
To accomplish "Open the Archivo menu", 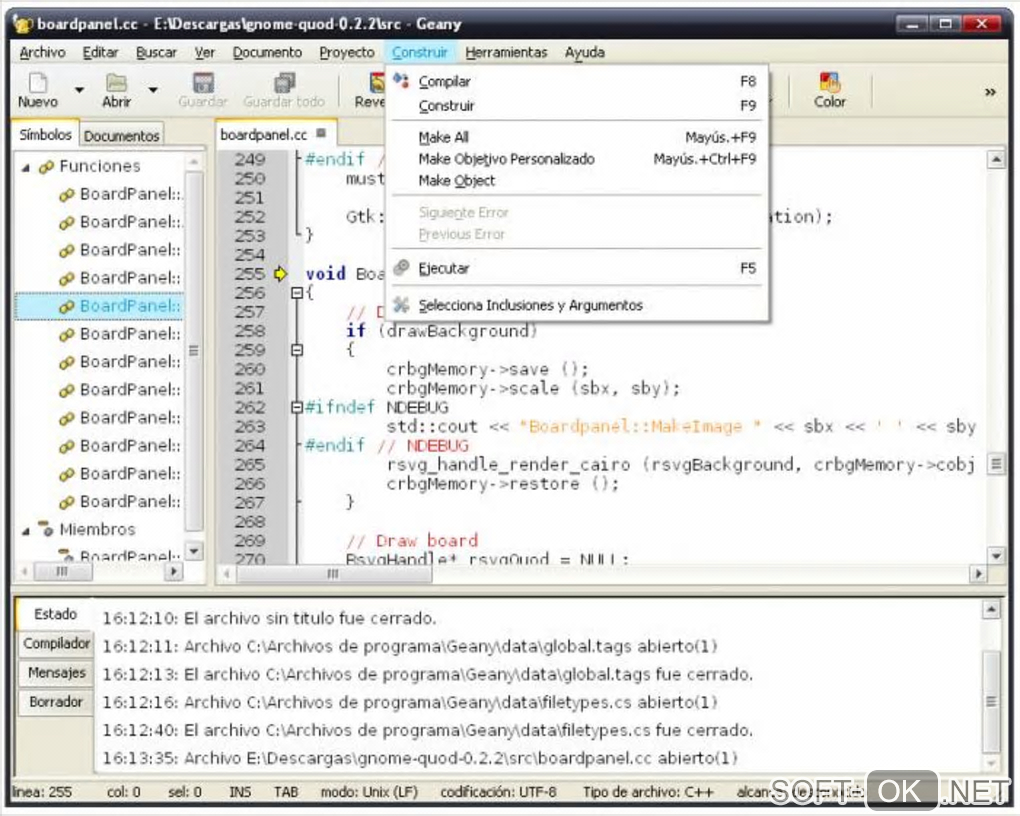I will pyautogui.click(x=42, y=53).
